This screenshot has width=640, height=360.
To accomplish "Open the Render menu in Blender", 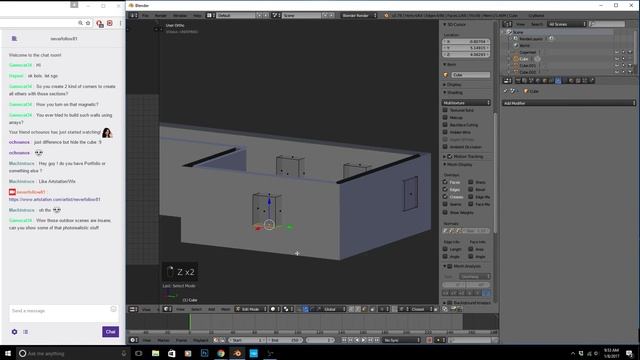I will tap(160, 16).
